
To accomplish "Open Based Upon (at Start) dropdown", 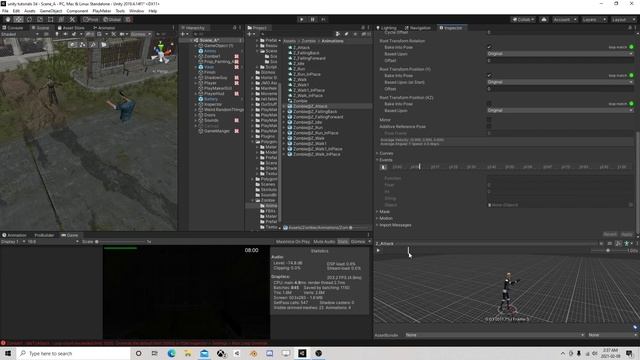I will click(560, 82).
